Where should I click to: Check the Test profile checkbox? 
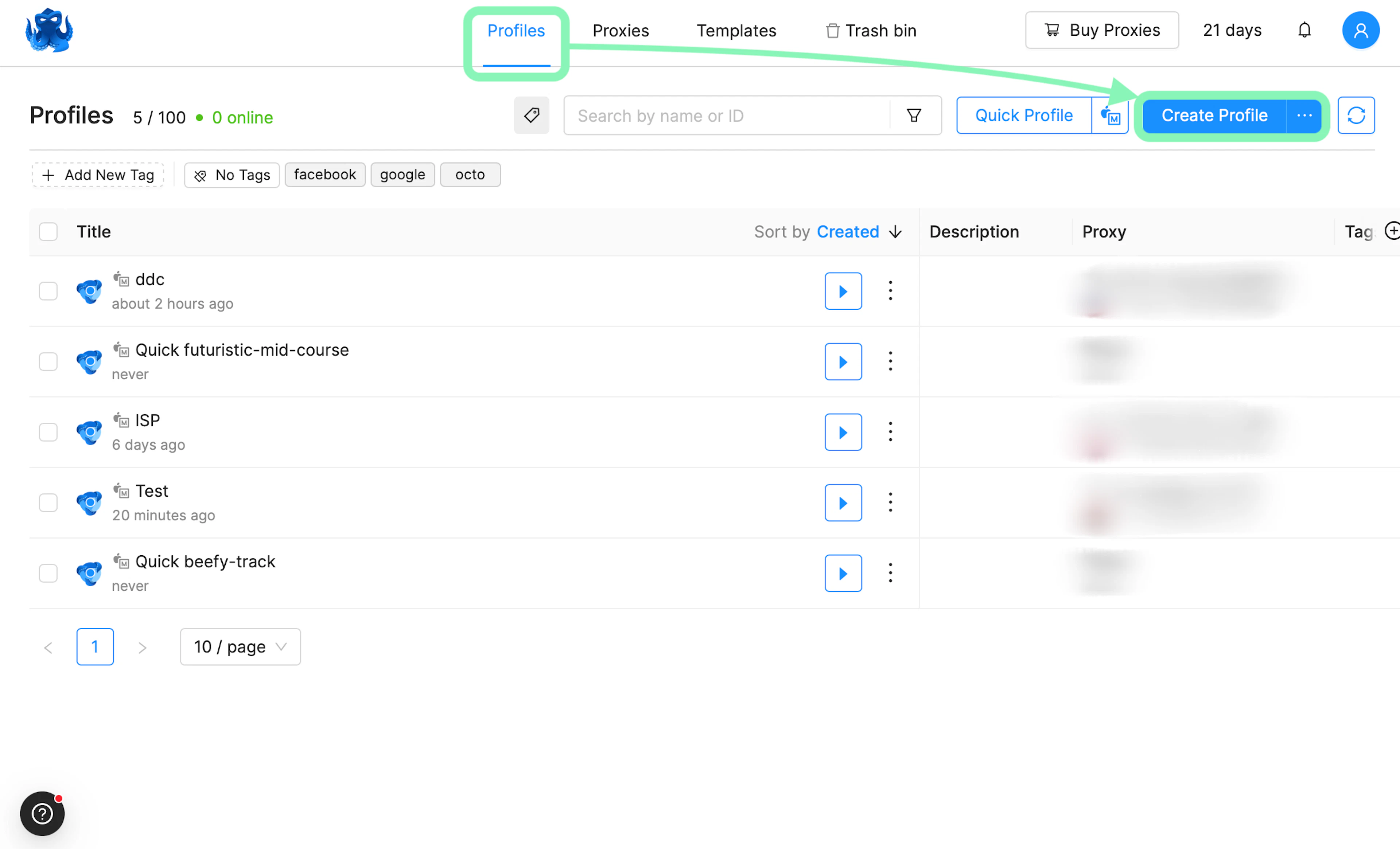[x=48, y=502]
